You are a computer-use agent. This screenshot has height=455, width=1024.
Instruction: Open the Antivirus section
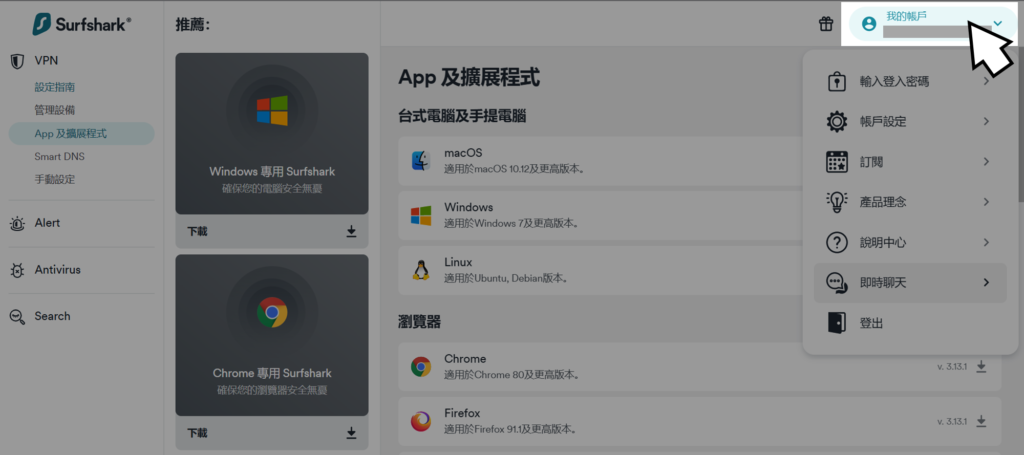57,270
